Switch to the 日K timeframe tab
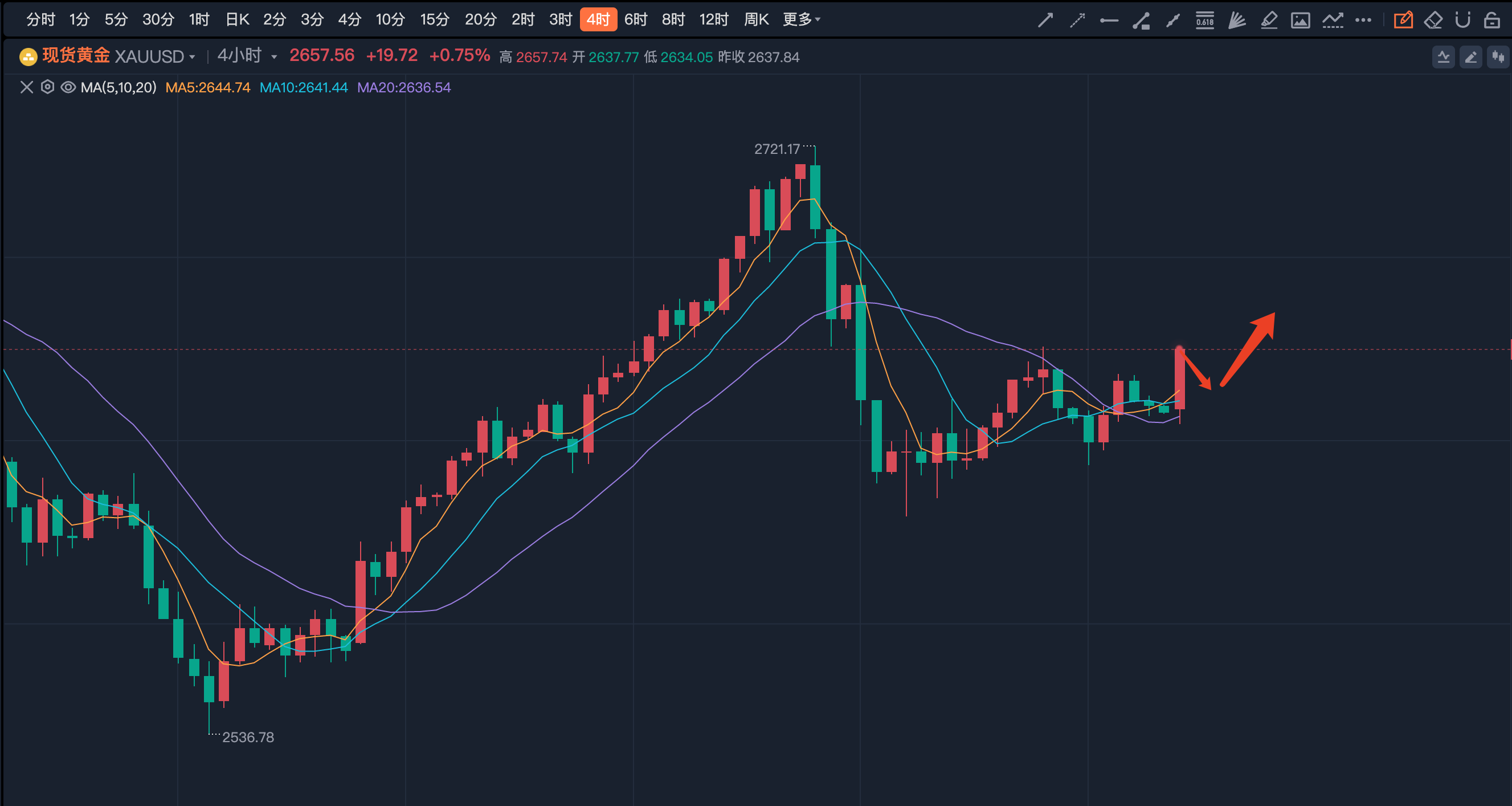The height and width of the screenshot is (806, 1512). pos(237,19)
